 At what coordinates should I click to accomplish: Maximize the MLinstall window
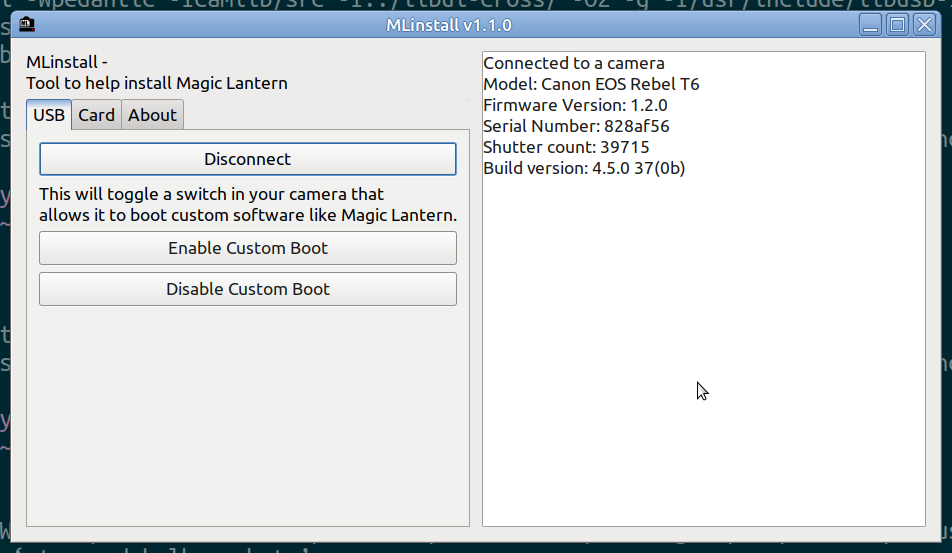pyautogui.click(x=897, y=25)
